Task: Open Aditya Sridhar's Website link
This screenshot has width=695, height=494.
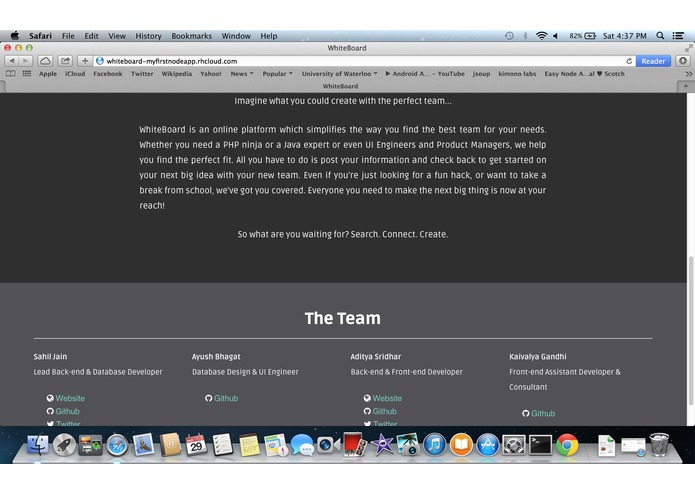Action: coord(387,398)
